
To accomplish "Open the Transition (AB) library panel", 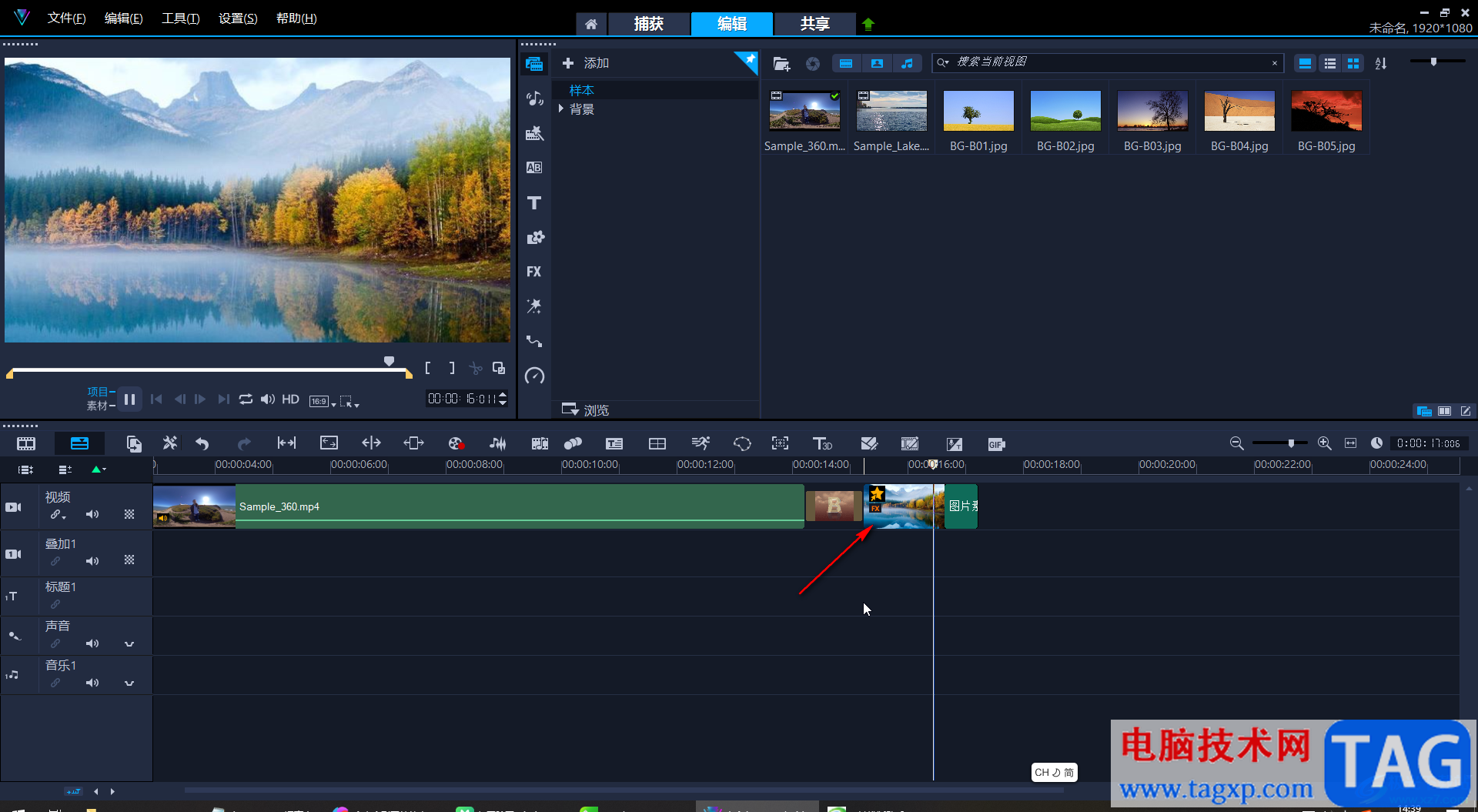I will (534, 168).
